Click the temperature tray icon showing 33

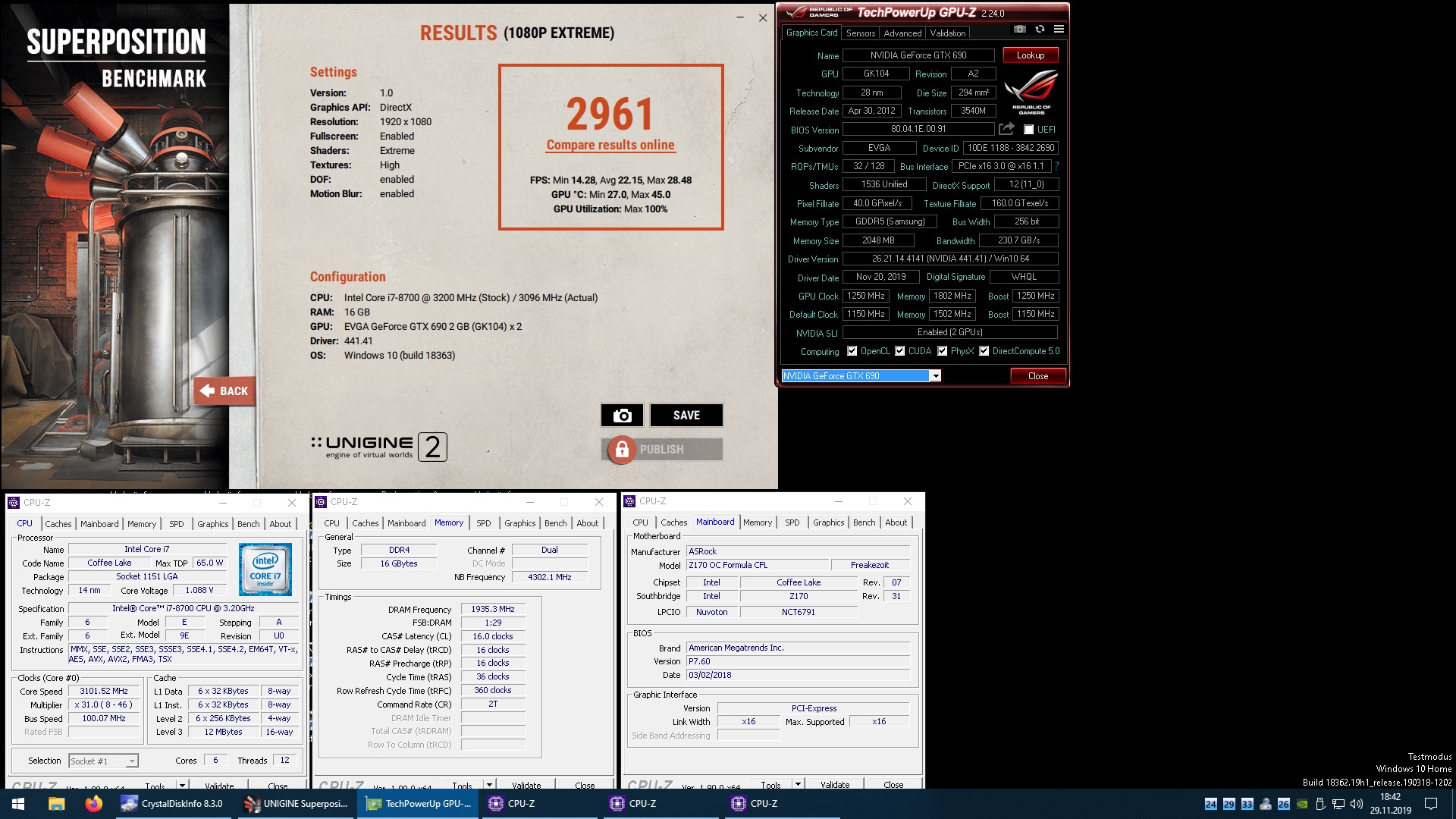tap(1247, 804)
